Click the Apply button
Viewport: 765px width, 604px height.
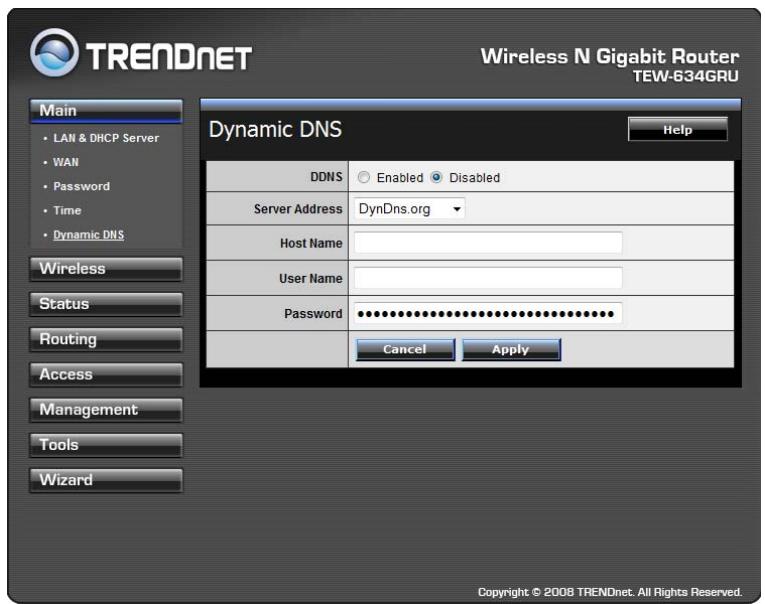511,349
